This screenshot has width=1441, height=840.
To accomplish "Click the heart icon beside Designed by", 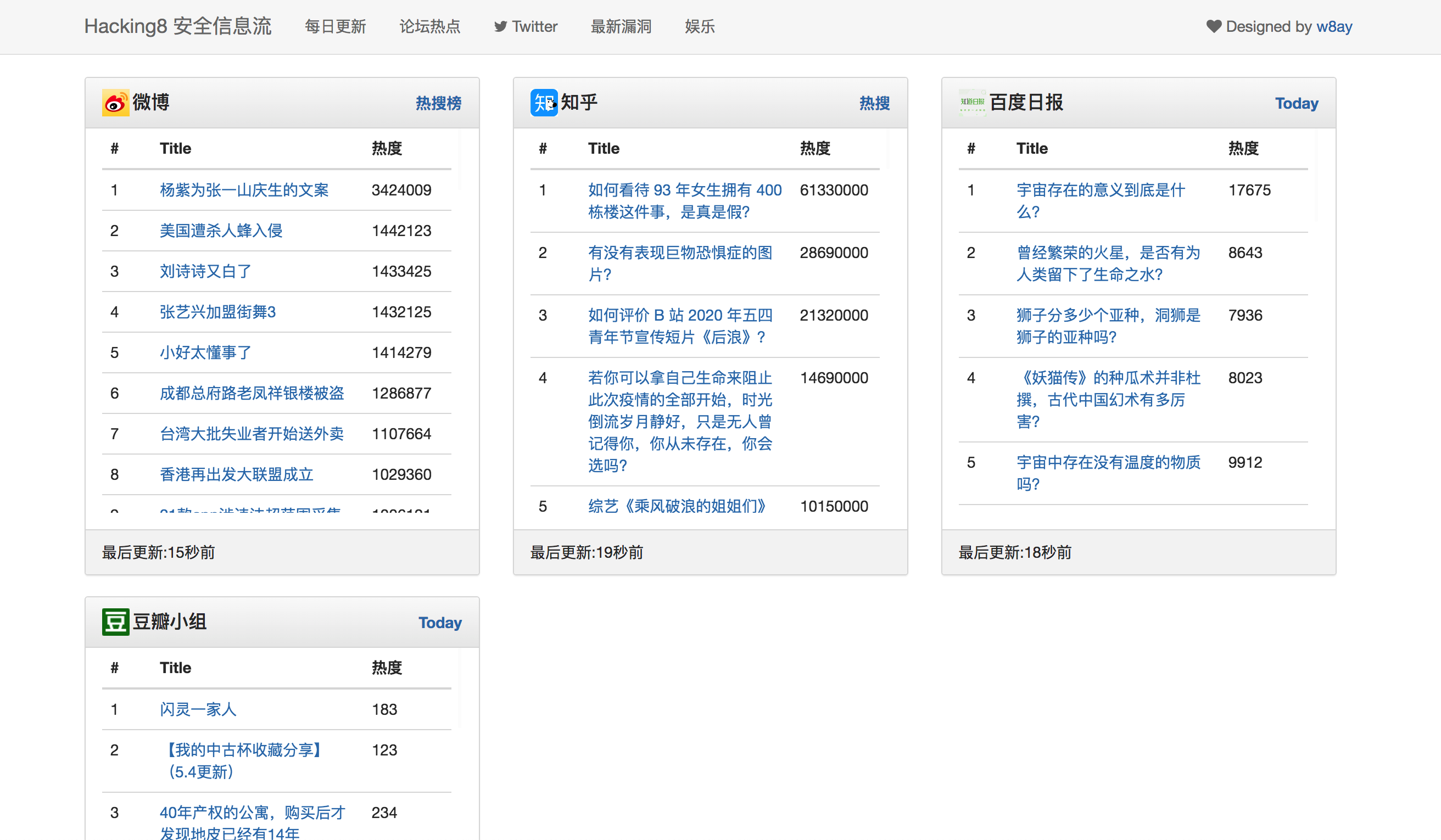I will 1214,27.
